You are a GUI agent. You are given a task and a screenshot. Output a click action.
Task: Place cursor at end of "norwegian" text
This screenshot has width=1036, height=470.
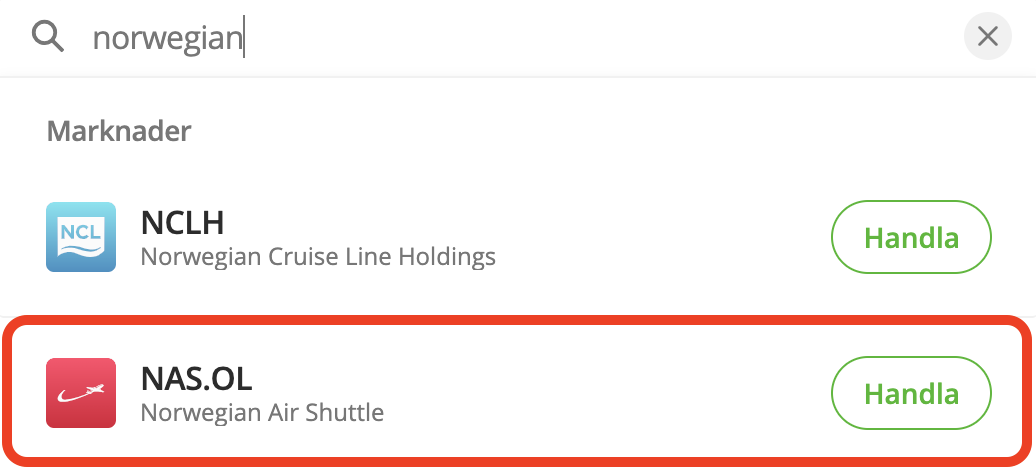pyautogui.click(x=245, y=38)
